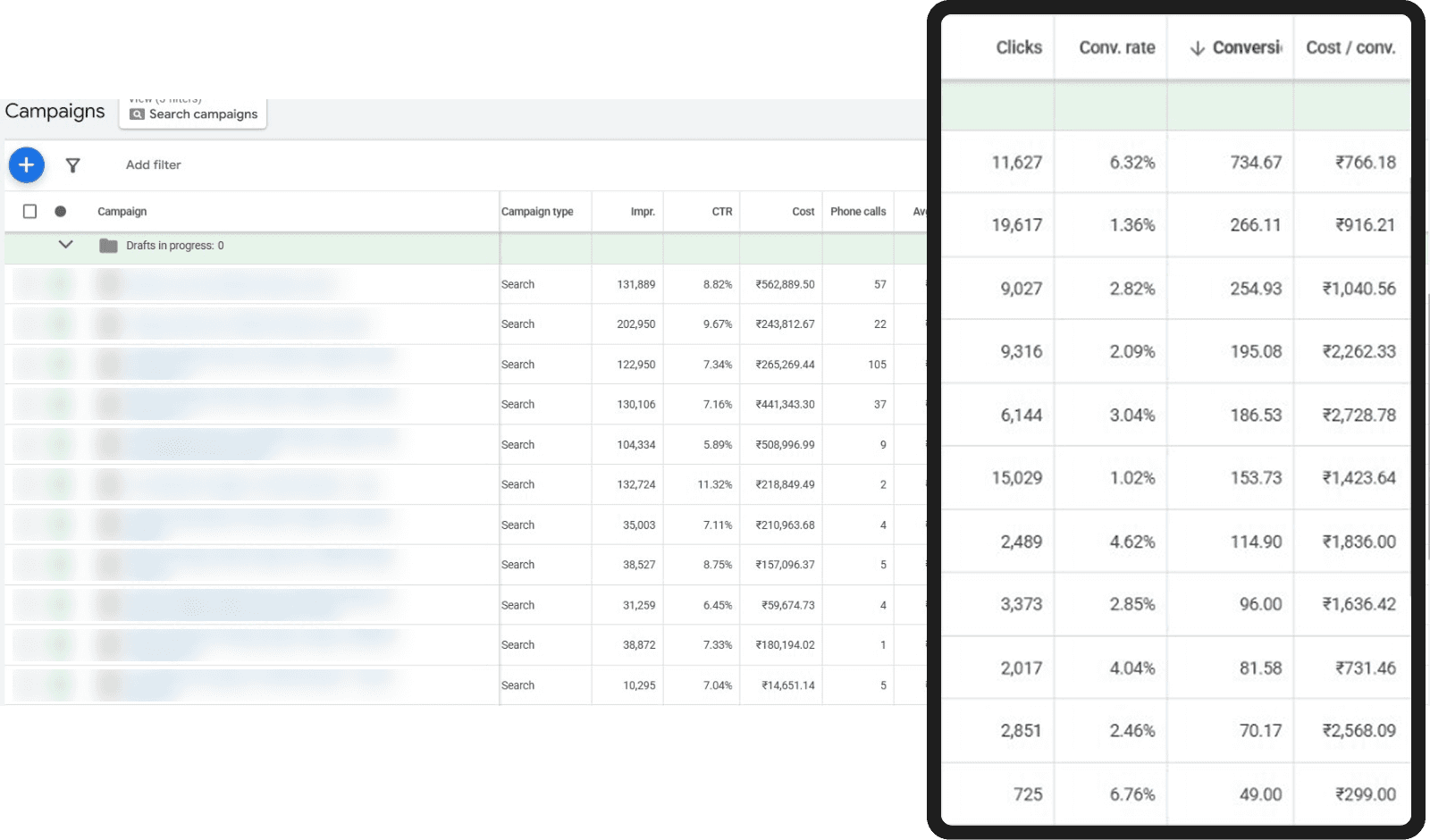Screen dimensions: 1430x840
Task: Click clicks value 11,627
Action: click(x=1017, y=163)
